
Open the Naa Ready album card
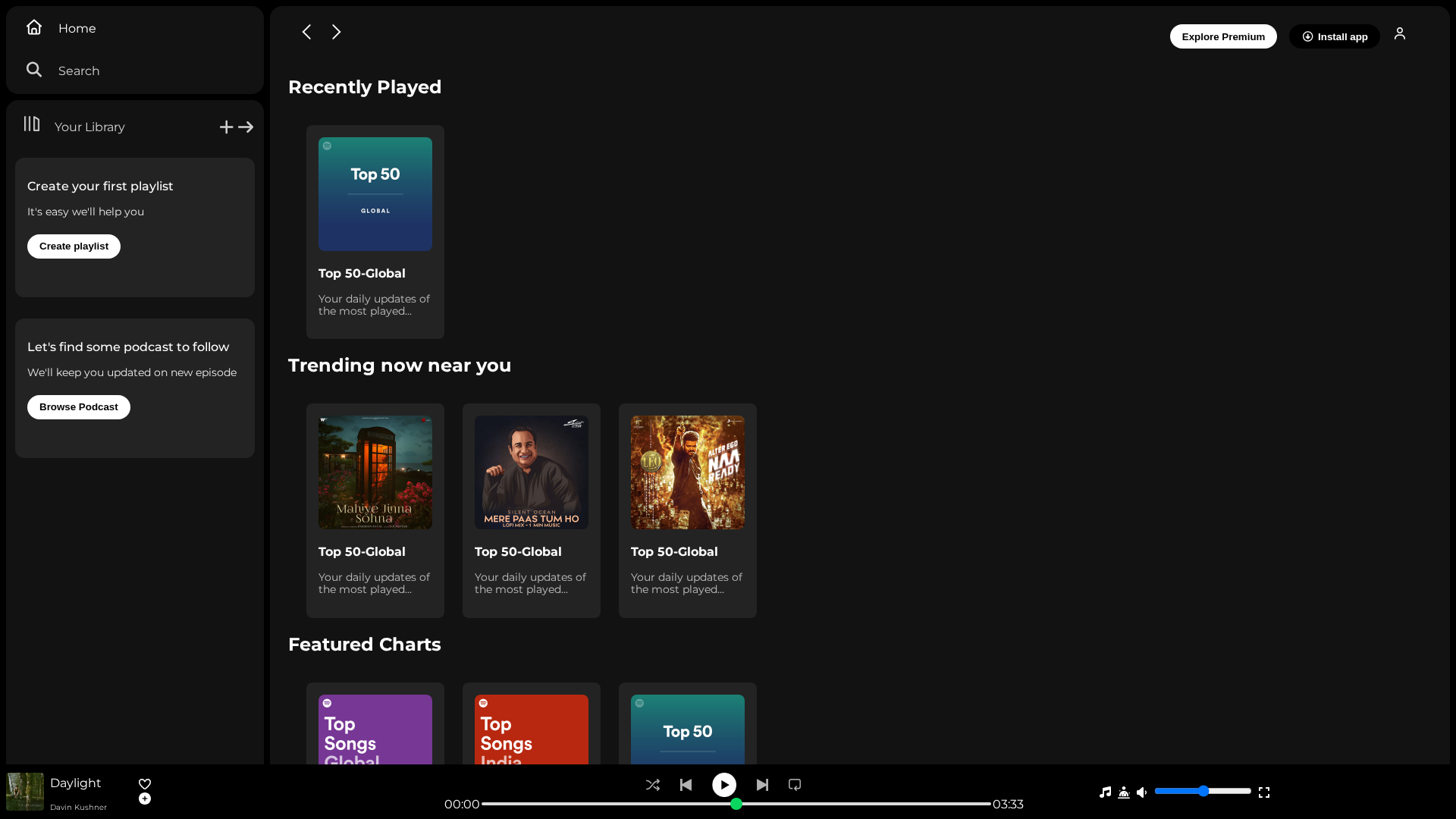click(688, 510)
